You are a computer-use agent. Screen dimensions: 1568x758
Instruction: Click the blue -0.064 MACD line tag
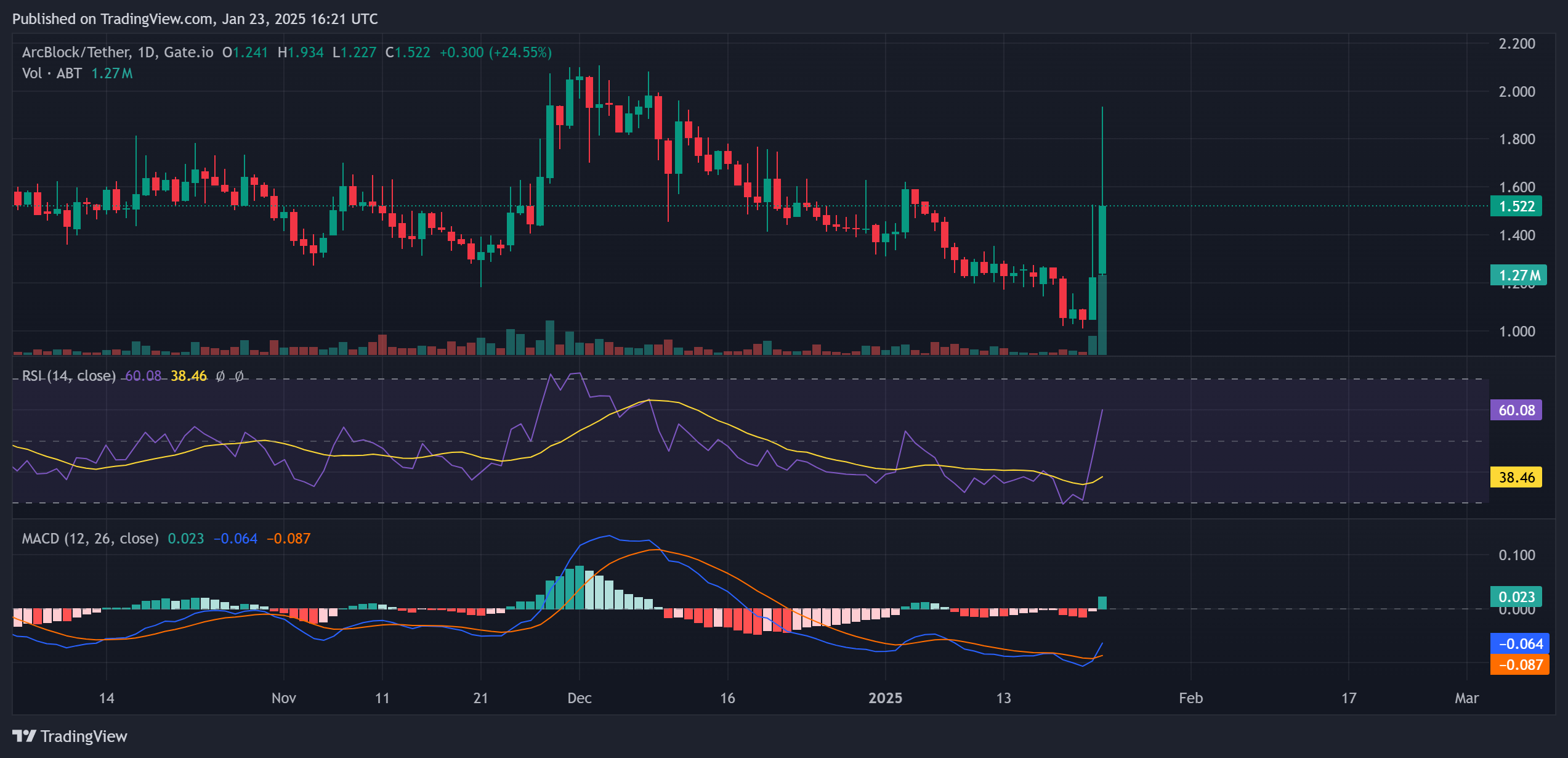click(1519, 644)
